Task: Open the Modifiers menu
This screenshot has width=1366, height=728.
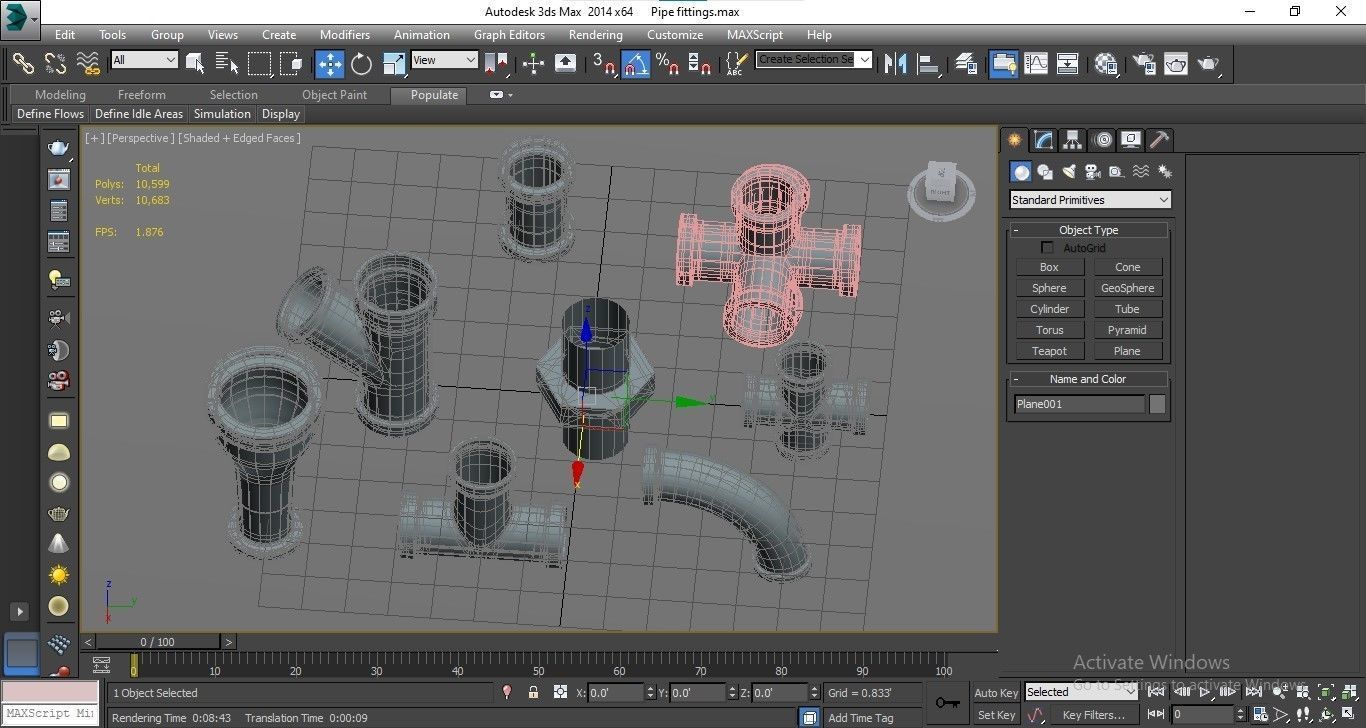Action: point(344,34)
